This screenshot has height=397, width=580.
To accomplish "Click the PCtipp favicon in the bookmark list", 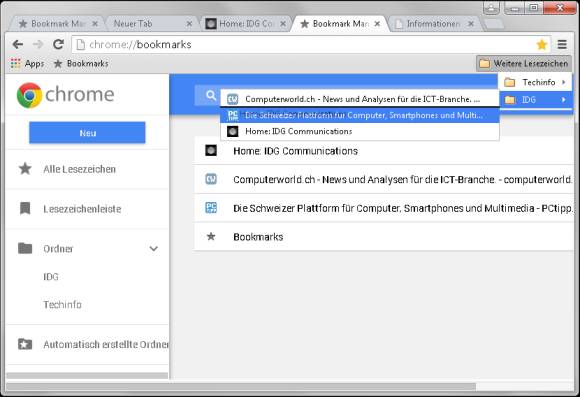I will (x=211, y=208).
